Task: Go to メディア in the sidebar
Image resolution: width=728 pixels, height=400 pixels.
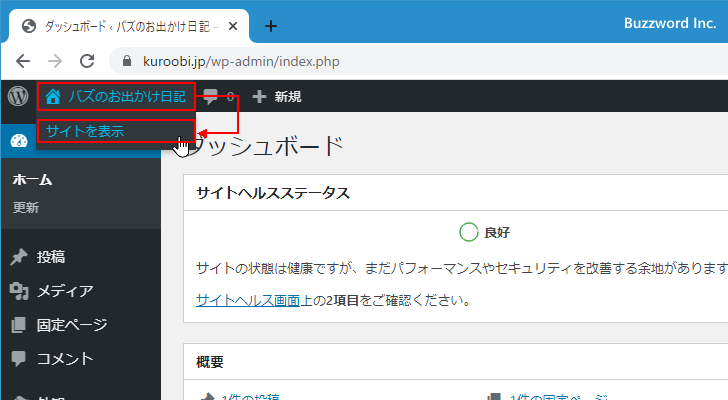Action: 65,291
